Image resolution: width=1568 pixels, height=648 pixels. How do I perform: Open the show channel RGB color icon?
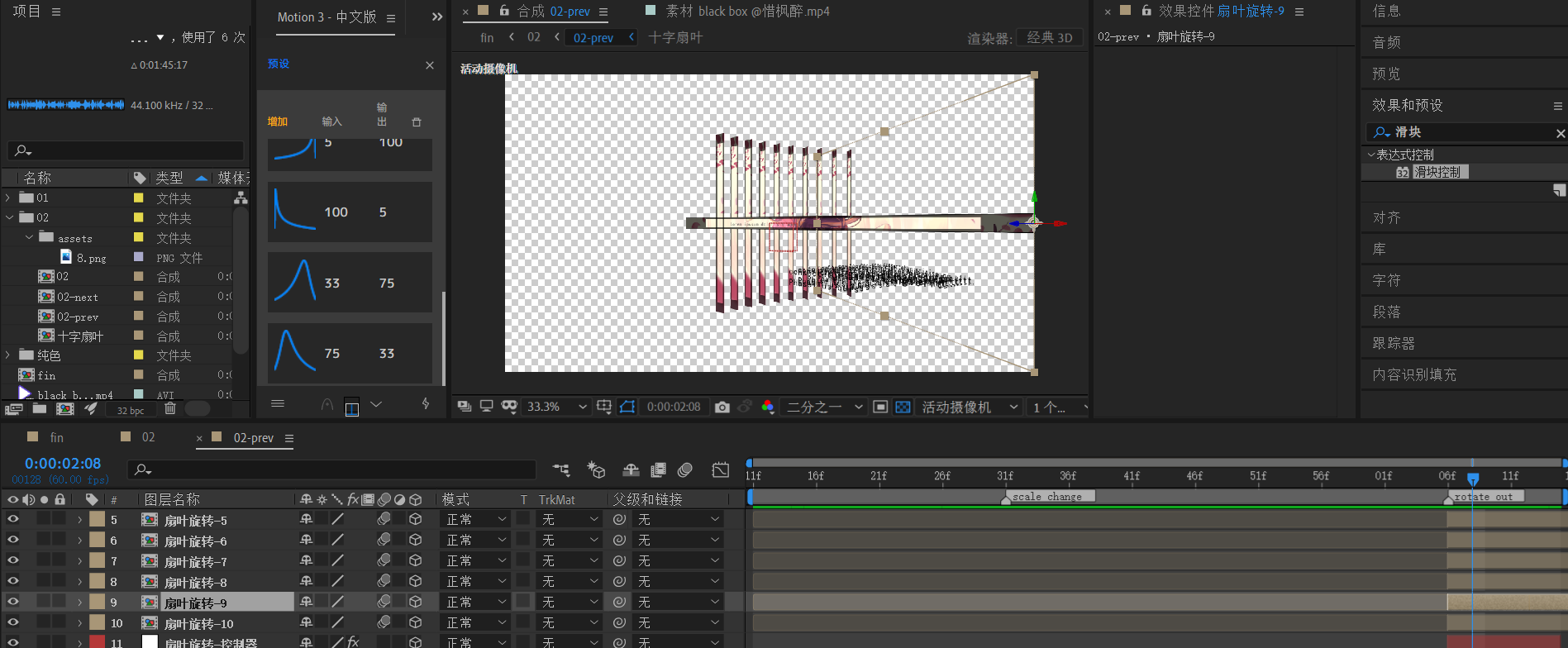point(768,407)
